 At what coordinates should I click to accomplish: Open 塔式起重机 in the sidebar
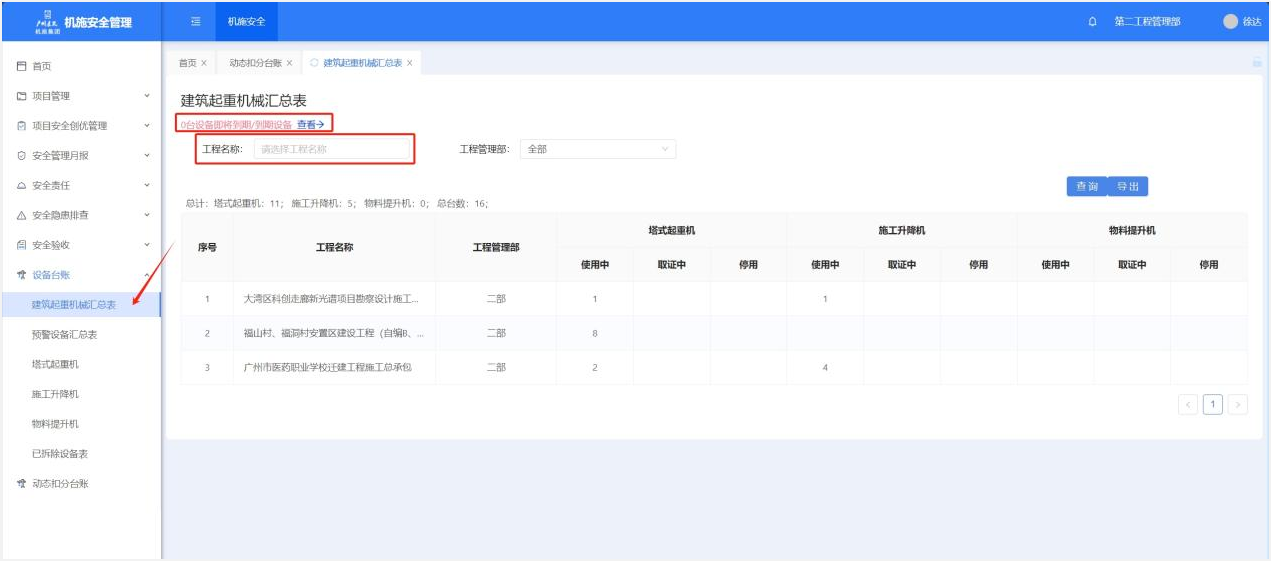(x=55, y=364)
